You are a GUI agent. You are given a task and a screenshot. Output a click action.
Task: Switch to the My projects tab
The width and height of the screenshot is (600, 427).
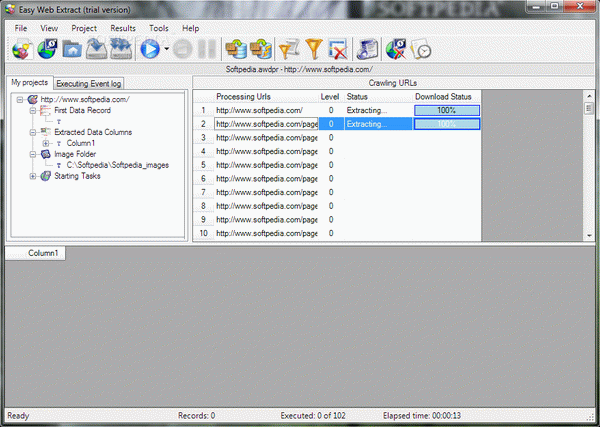[29, 82]
